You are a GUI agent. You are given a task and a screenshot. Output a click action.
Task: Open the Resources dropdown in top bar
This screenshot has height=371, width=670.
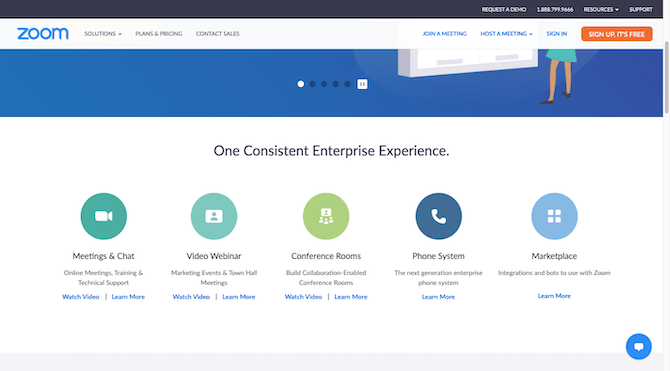tap(601, 9)
